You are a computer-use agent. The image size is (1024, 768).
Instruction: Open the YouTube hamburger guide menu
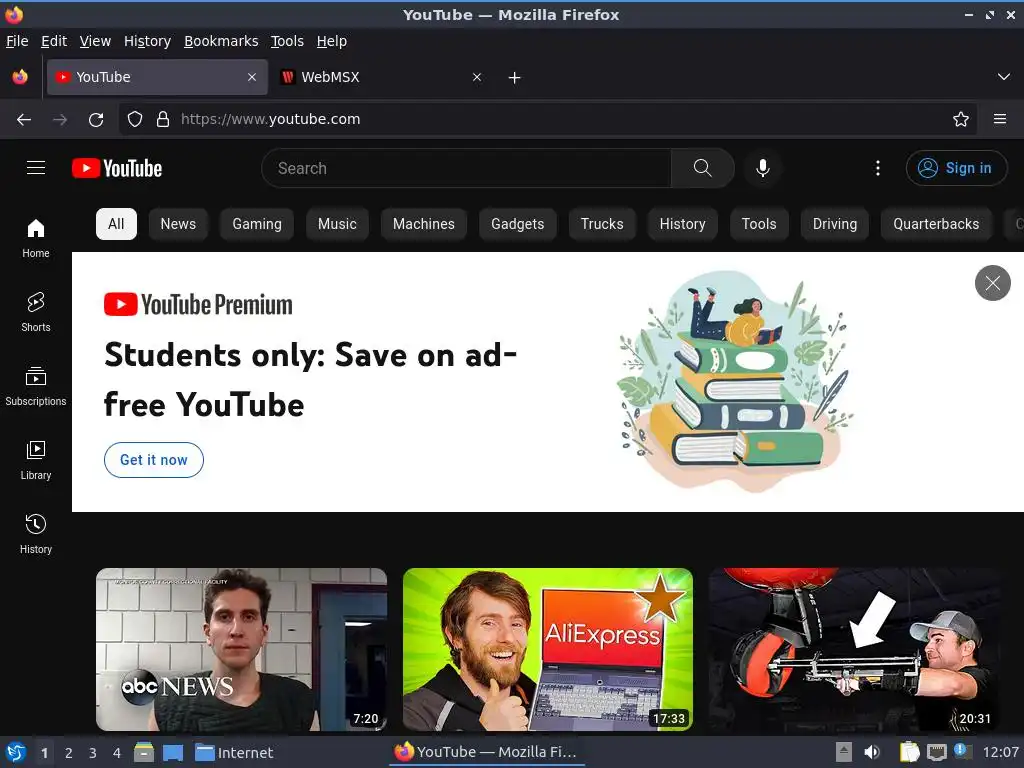click(36, 168)
